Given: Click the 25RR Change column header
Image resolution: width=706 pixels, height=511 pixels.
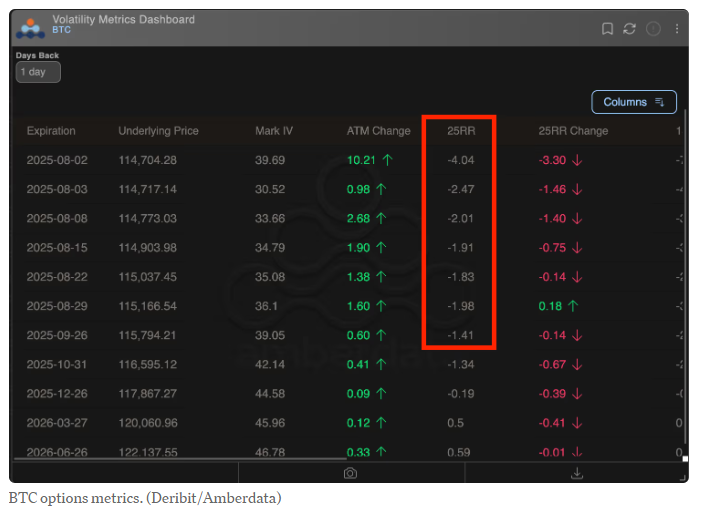Looking at the screenshot, I should point(573,131).
